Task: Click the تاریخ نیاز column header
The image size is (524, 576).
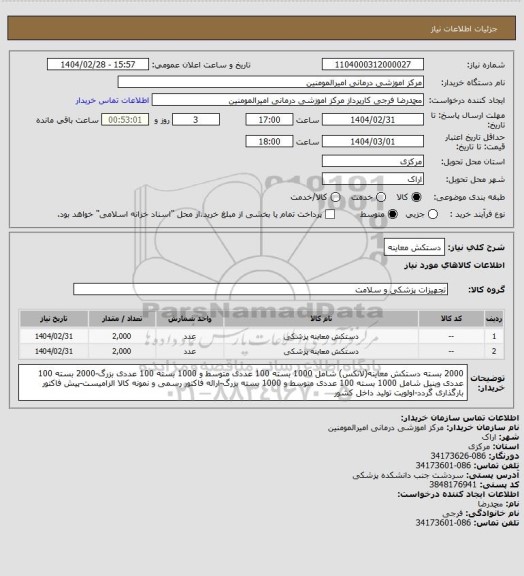Action: tap(54, 319)
